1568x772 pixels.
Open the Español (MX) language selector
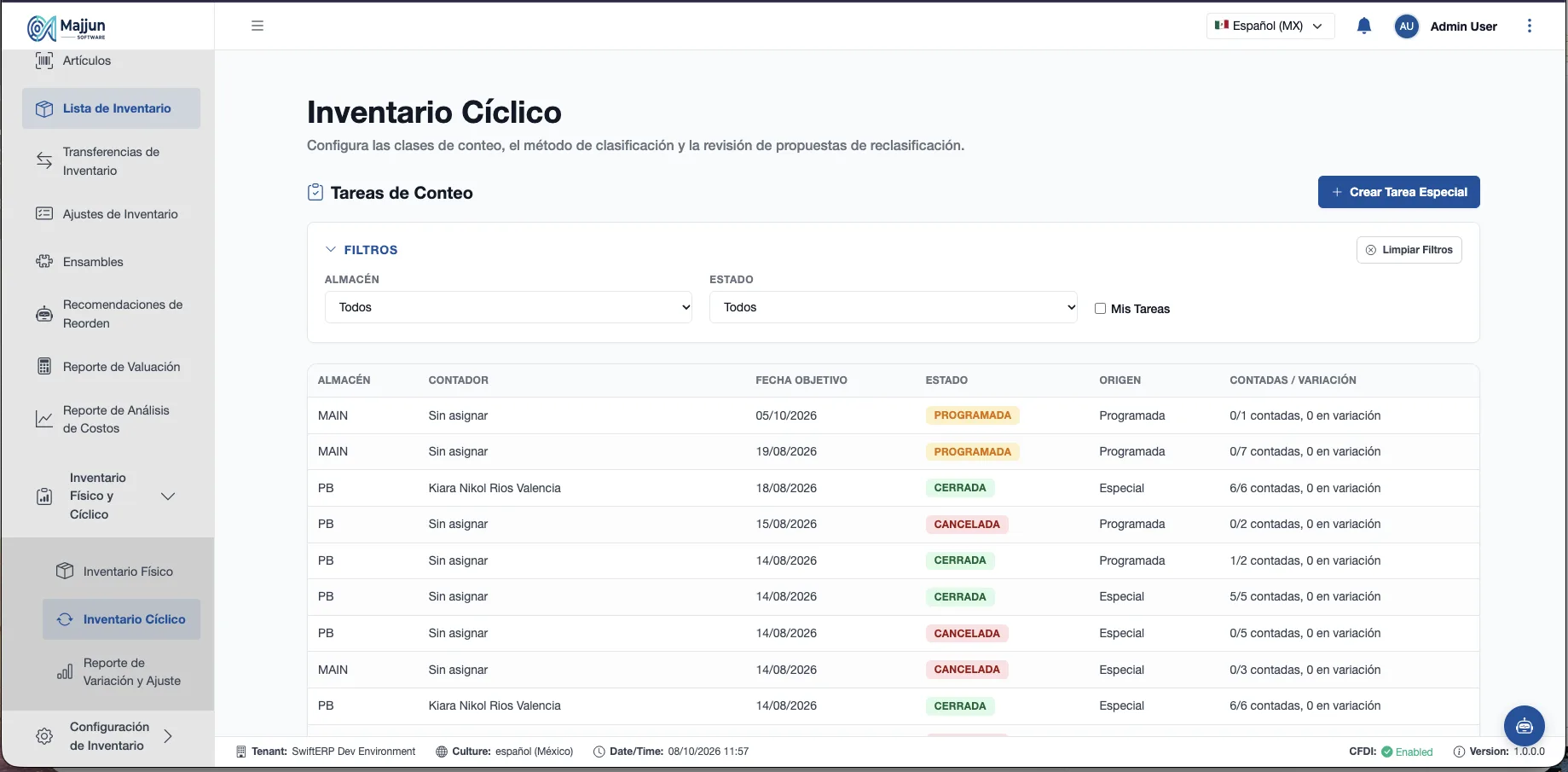coord(1270,26)
